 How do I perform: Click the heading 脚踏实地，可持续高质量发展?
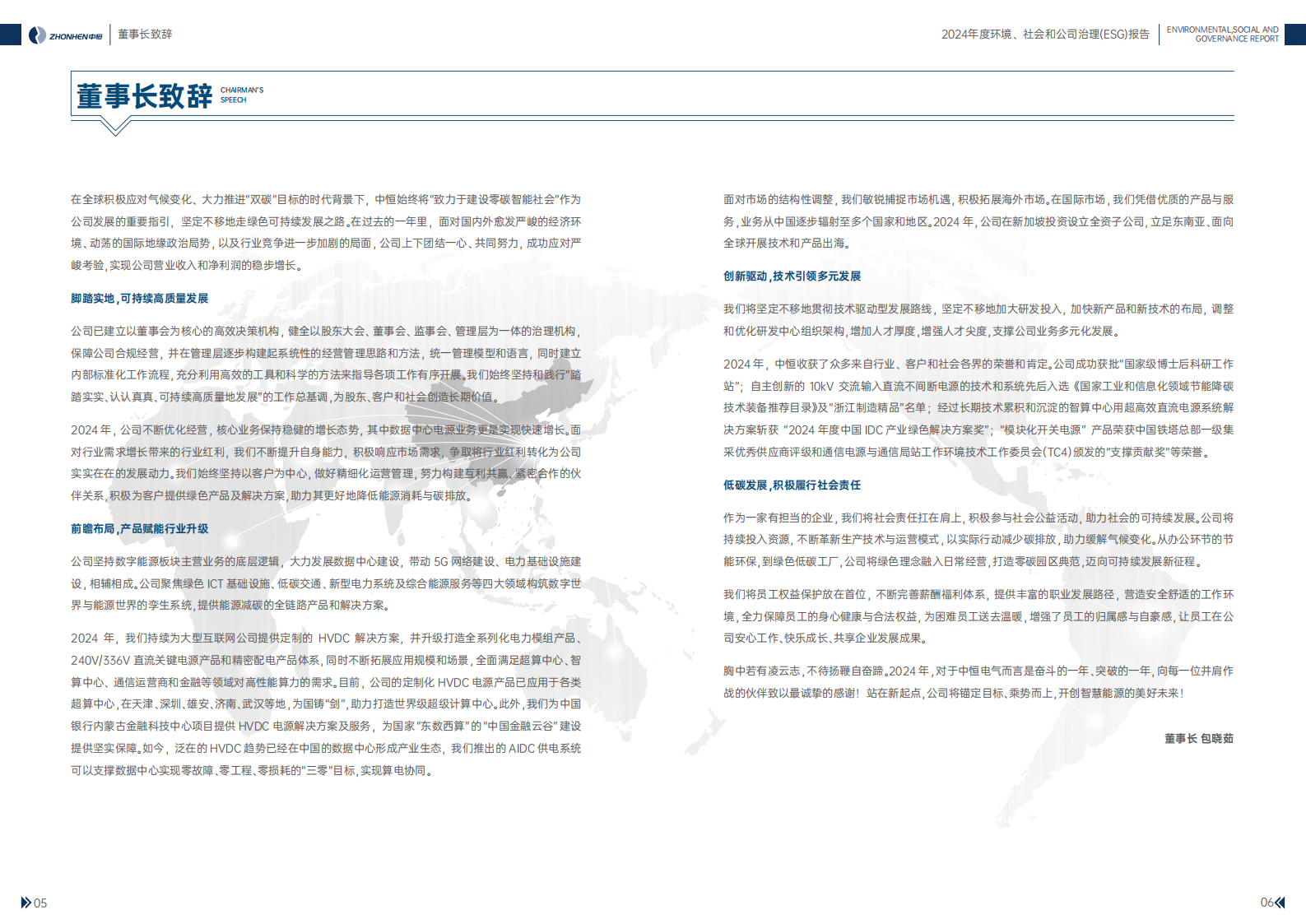(139, 299)
